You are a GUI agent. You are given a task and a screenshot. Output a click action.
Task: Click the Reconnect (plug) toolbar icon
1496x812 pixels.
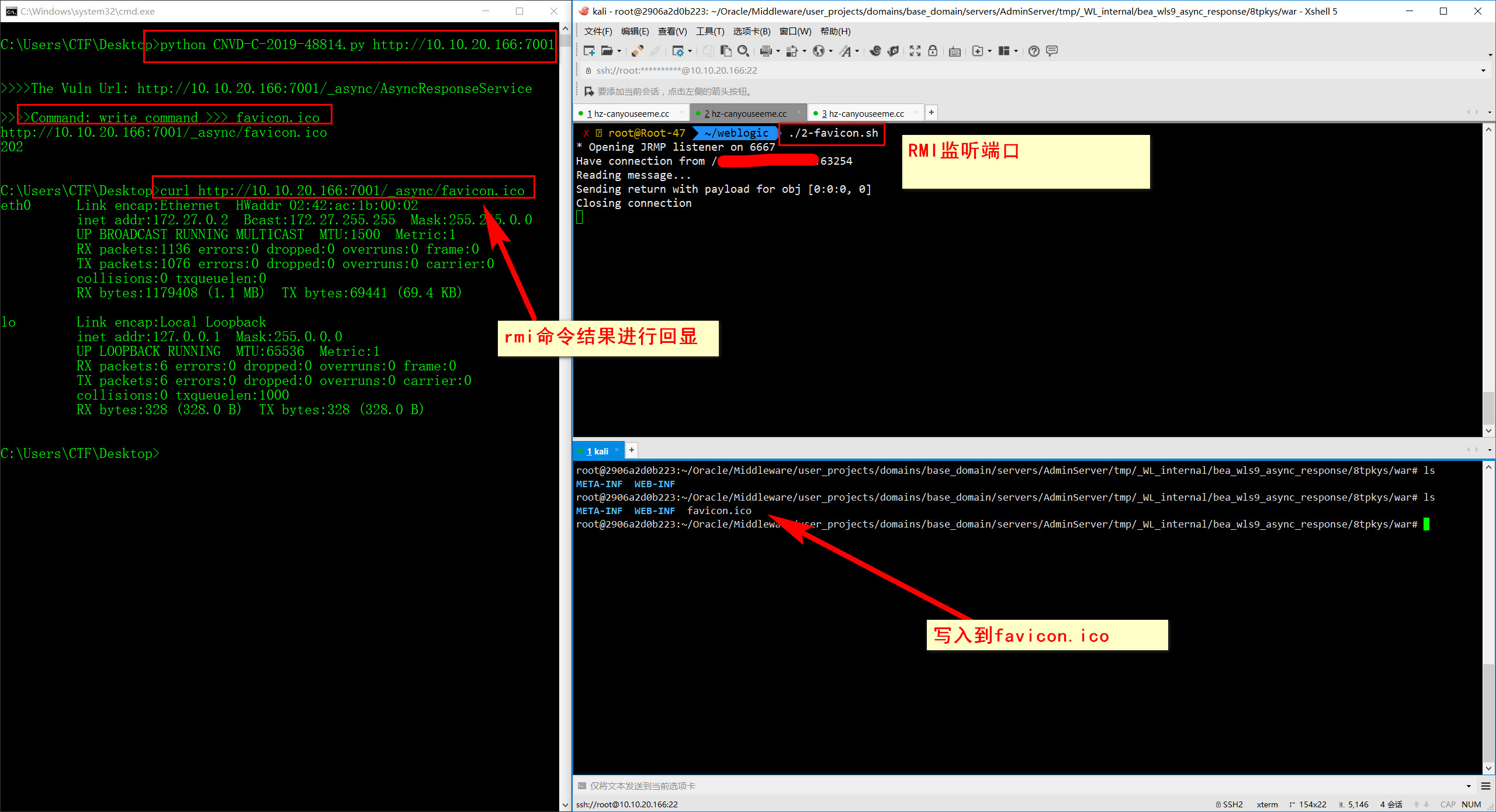point(638,51)
